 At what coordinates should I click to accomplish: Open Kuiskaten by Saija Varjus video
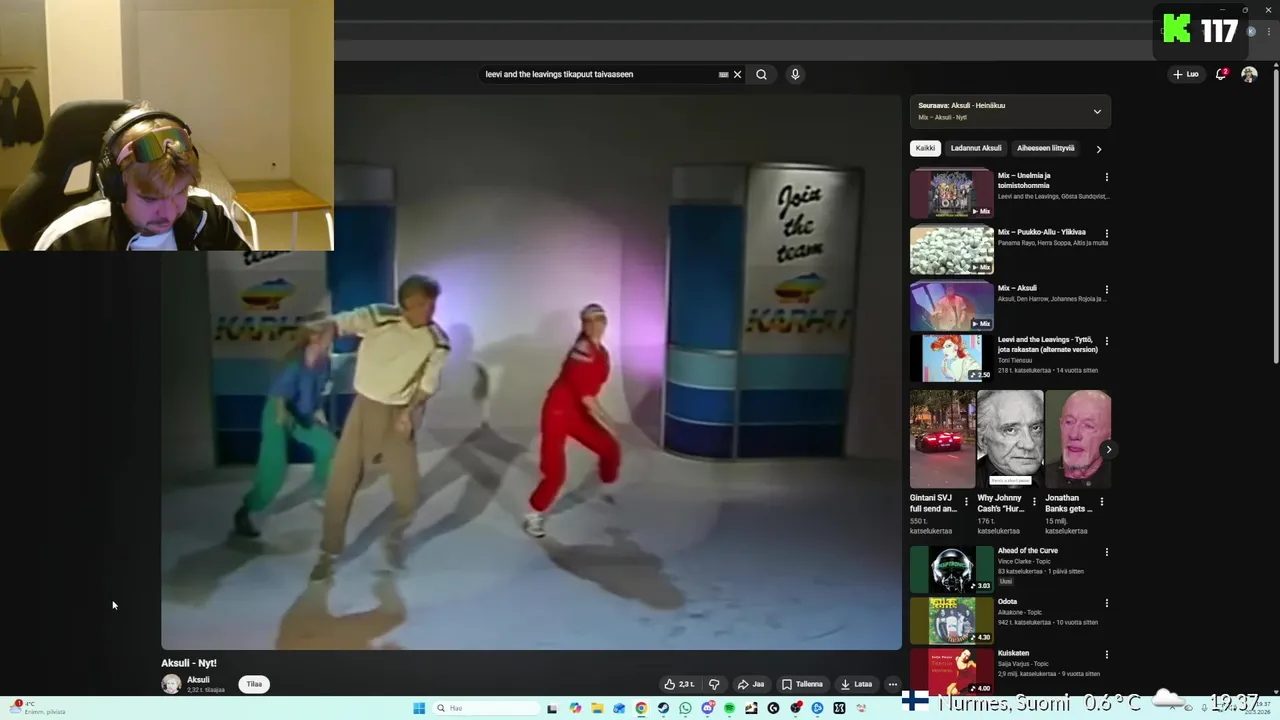coord(952,672)
